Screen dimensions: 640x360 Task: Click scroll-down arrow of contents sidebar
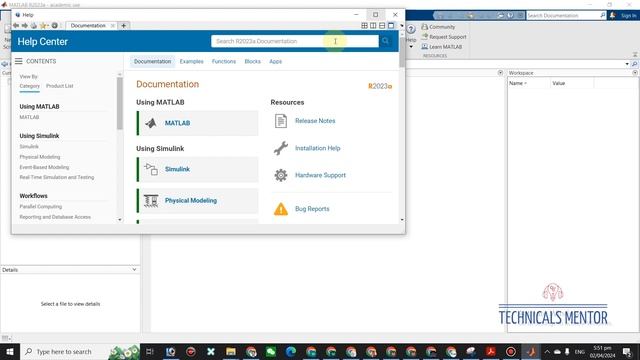(x=120, y=220)
